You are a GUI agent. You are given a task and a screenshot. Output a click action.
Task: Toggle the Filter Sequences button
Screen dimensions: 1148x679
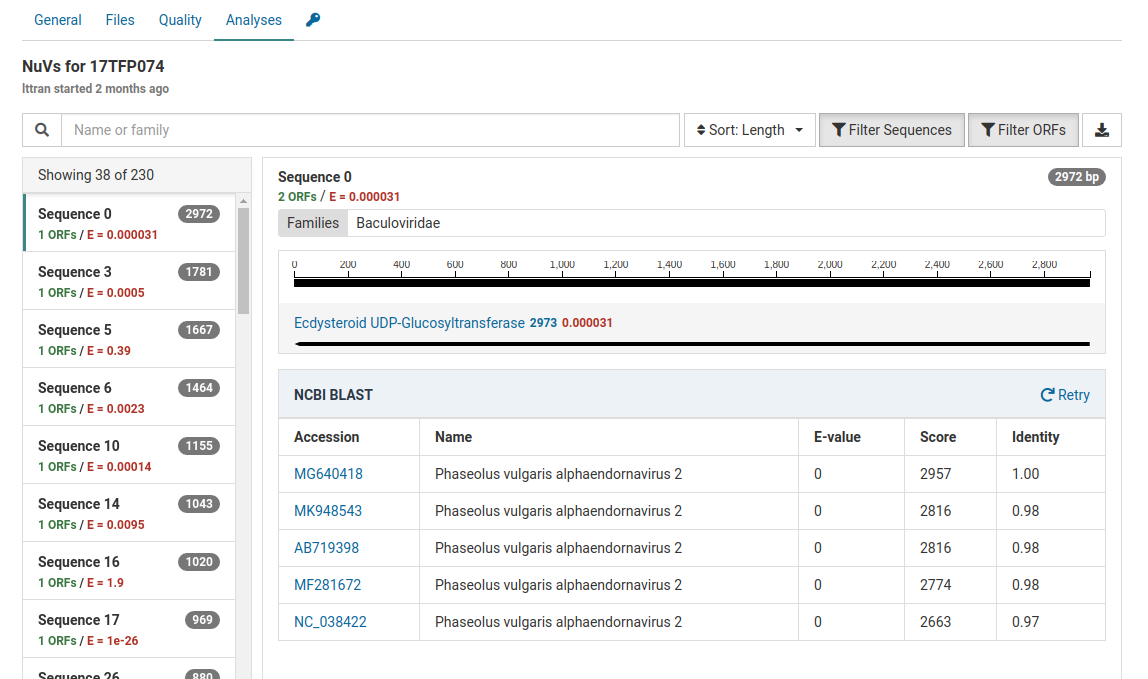click(x=891, y=130)
